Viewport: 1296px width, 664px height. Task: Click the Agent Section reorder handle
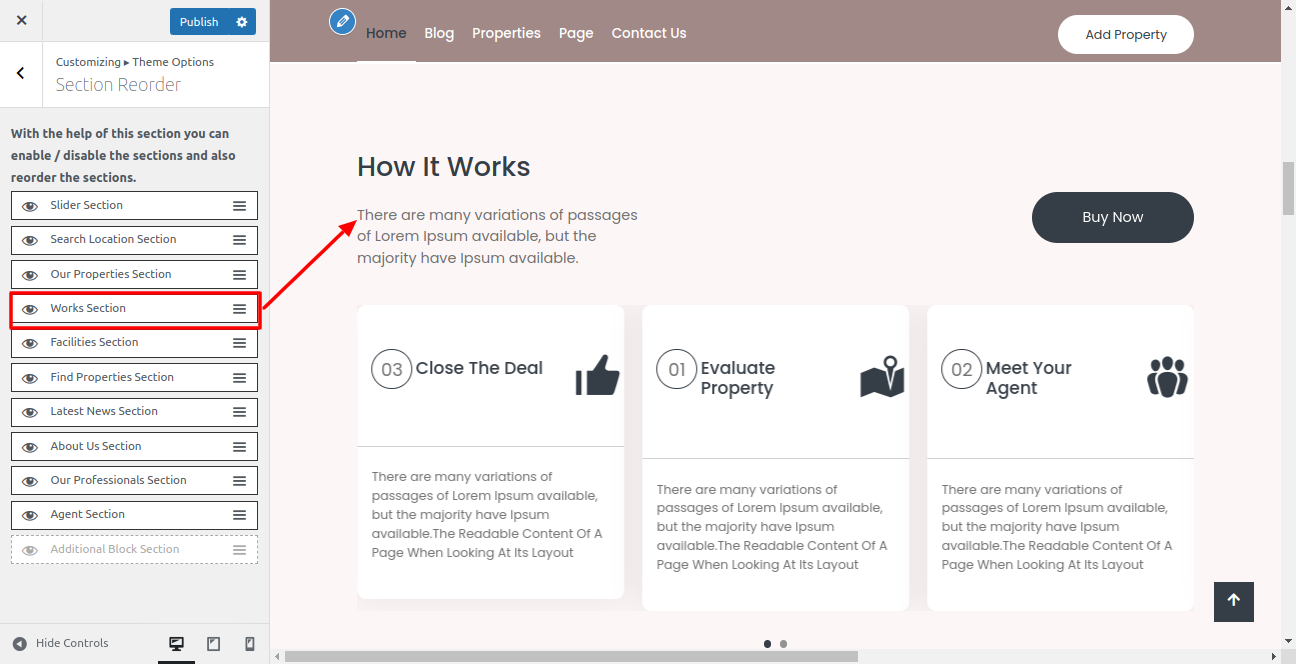pyautogui.click(x=240, y=515)
